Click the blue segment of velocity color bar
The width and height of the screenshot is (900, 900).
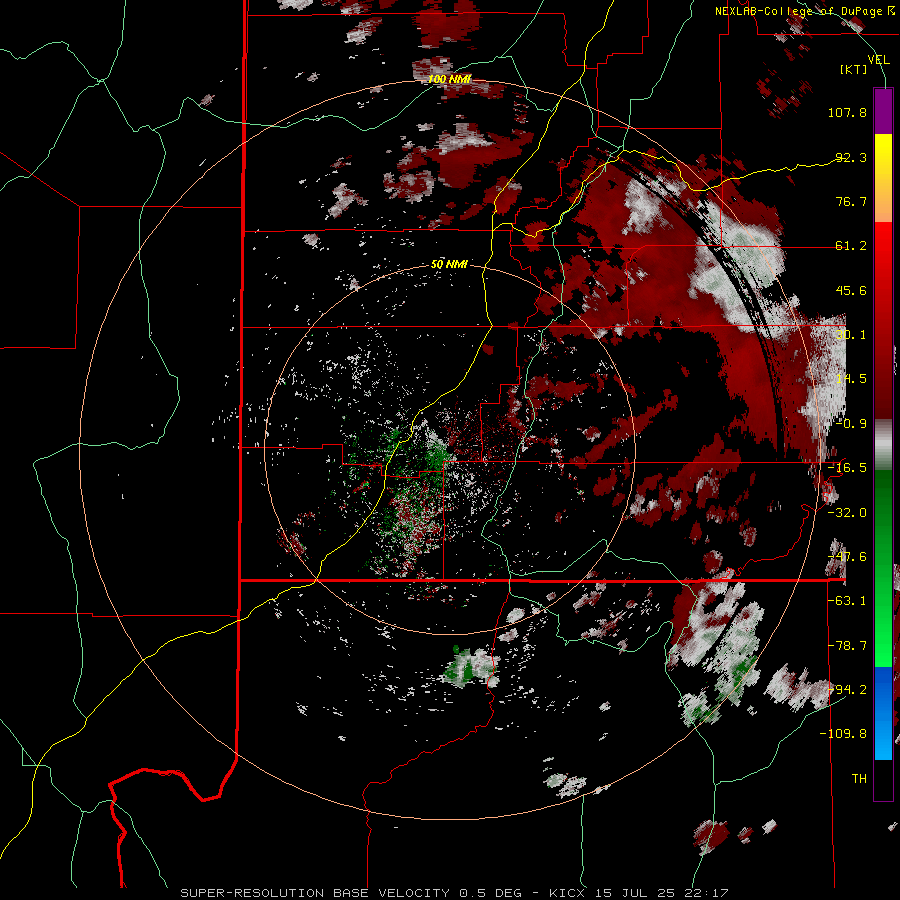pos(883,713)
